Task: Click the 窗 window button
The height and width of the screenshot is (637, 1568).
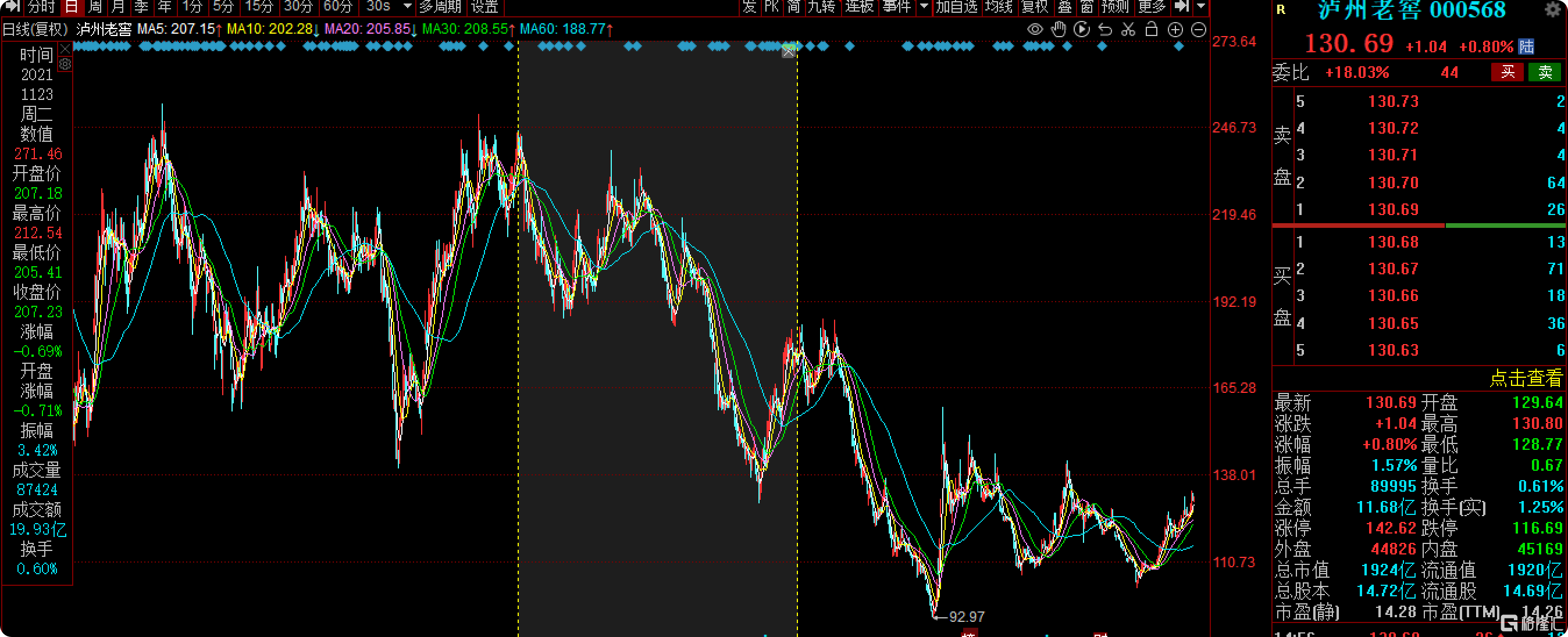Action: click(x=1087, y=7)
